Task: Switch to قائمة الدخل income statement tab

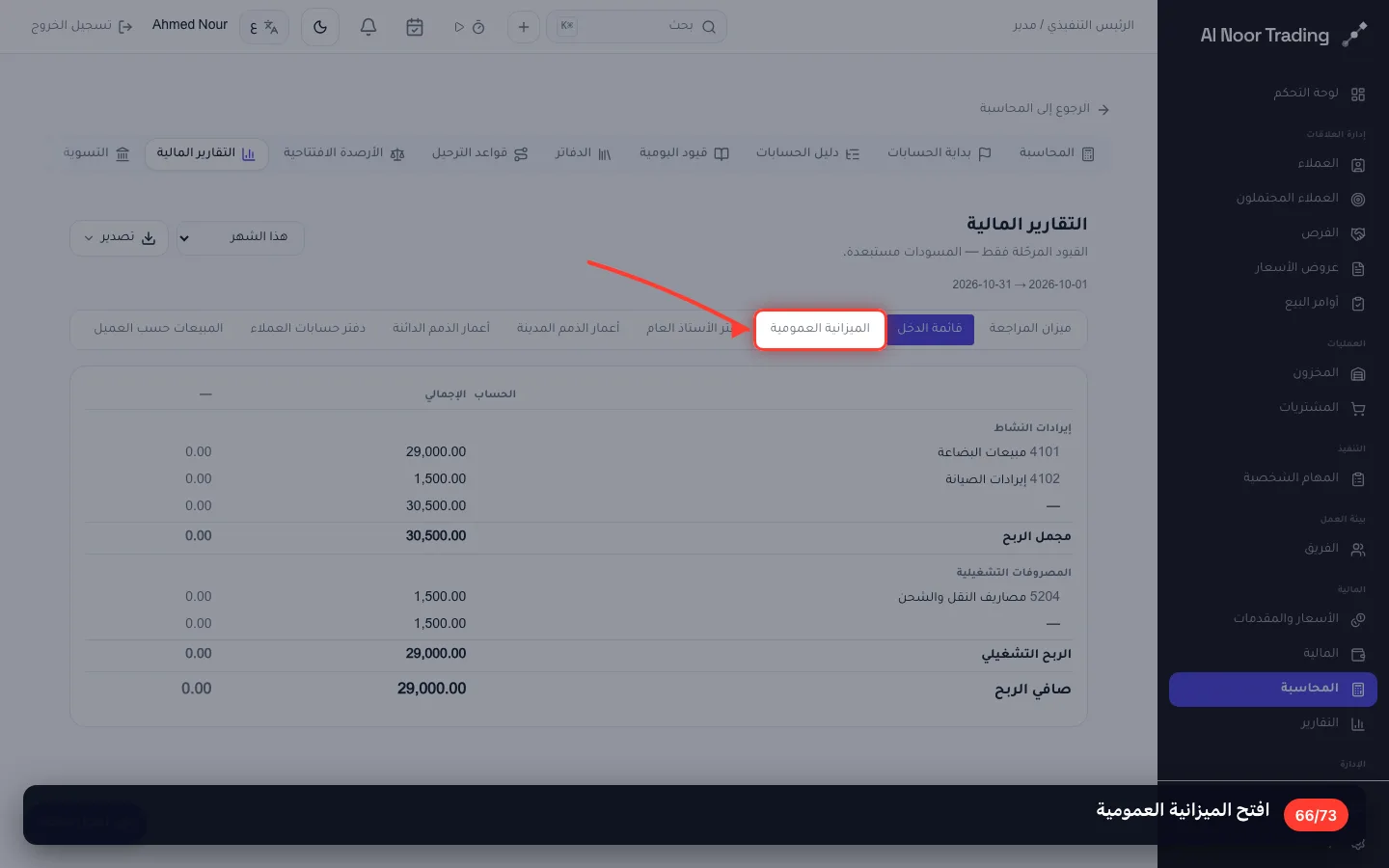Action: click(x=930, y=329)
